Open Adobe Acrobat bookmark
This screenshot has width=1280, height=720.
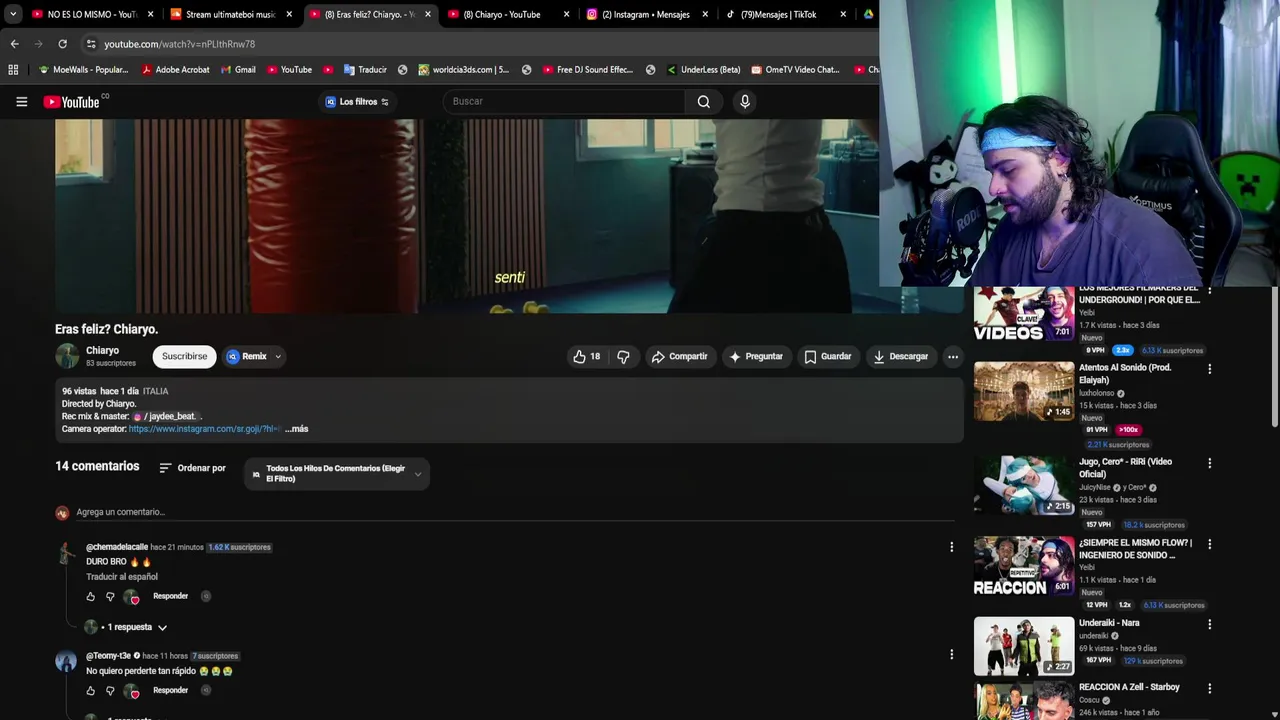coord(176,70)
